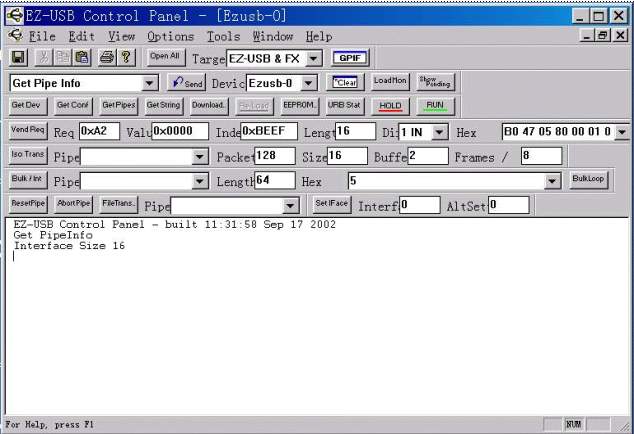The image size is (634, 434).
Task: Click the Save floppy disk icon
Action: 19,57
